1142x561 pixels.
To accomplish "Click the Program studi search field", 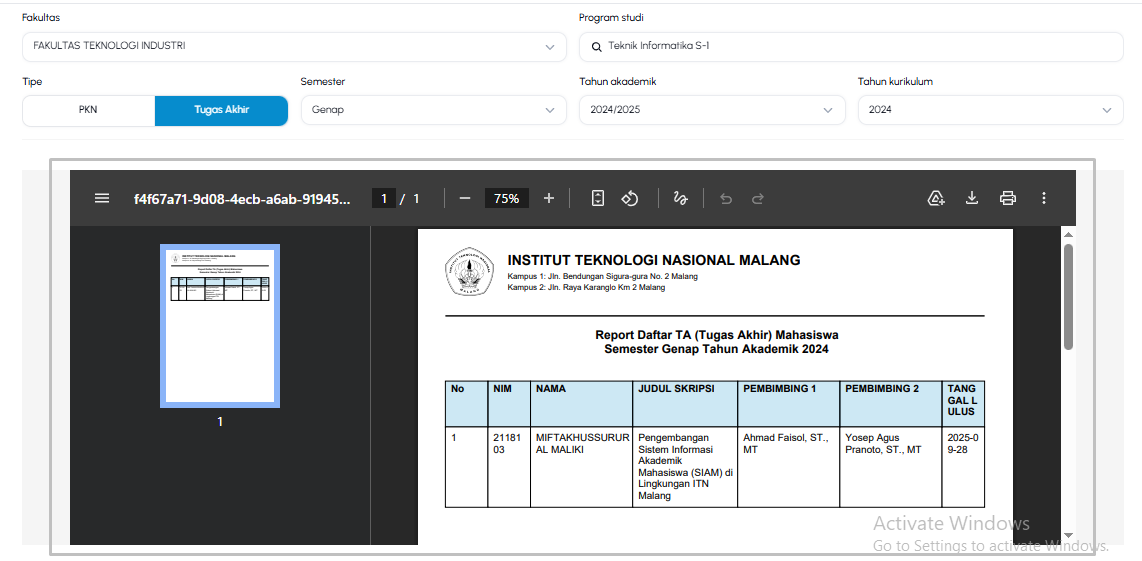I will (851, 47).
